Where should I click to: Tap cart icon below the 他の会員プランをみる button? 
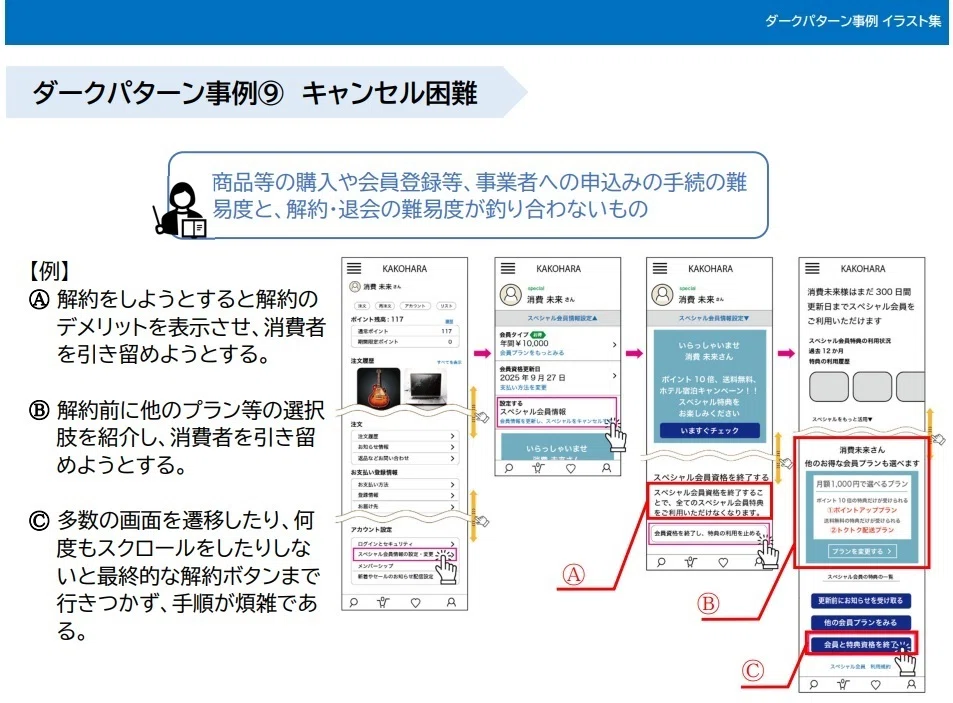coord(843,684)
